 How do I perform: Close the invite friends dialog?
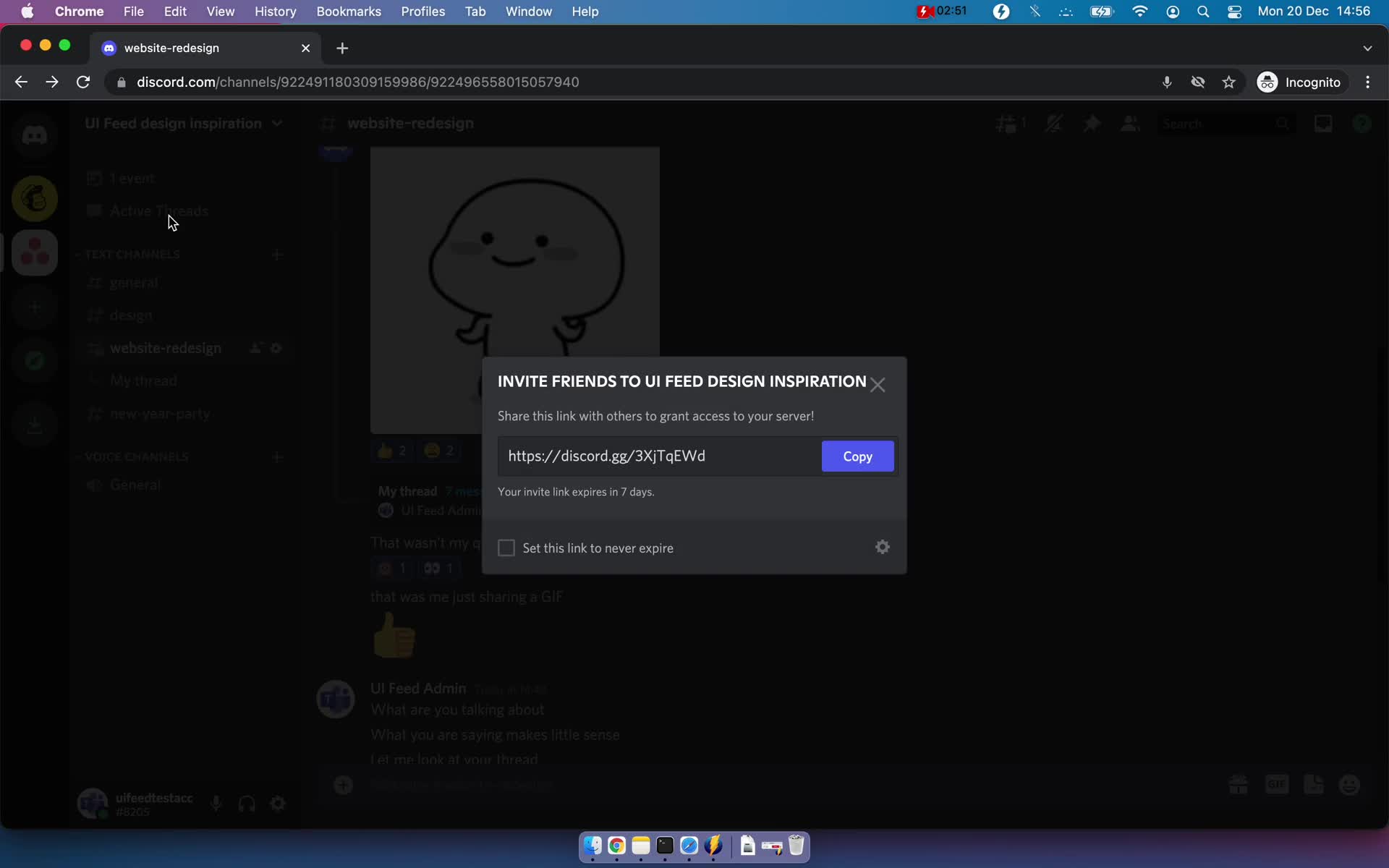(x=878, y=384)
